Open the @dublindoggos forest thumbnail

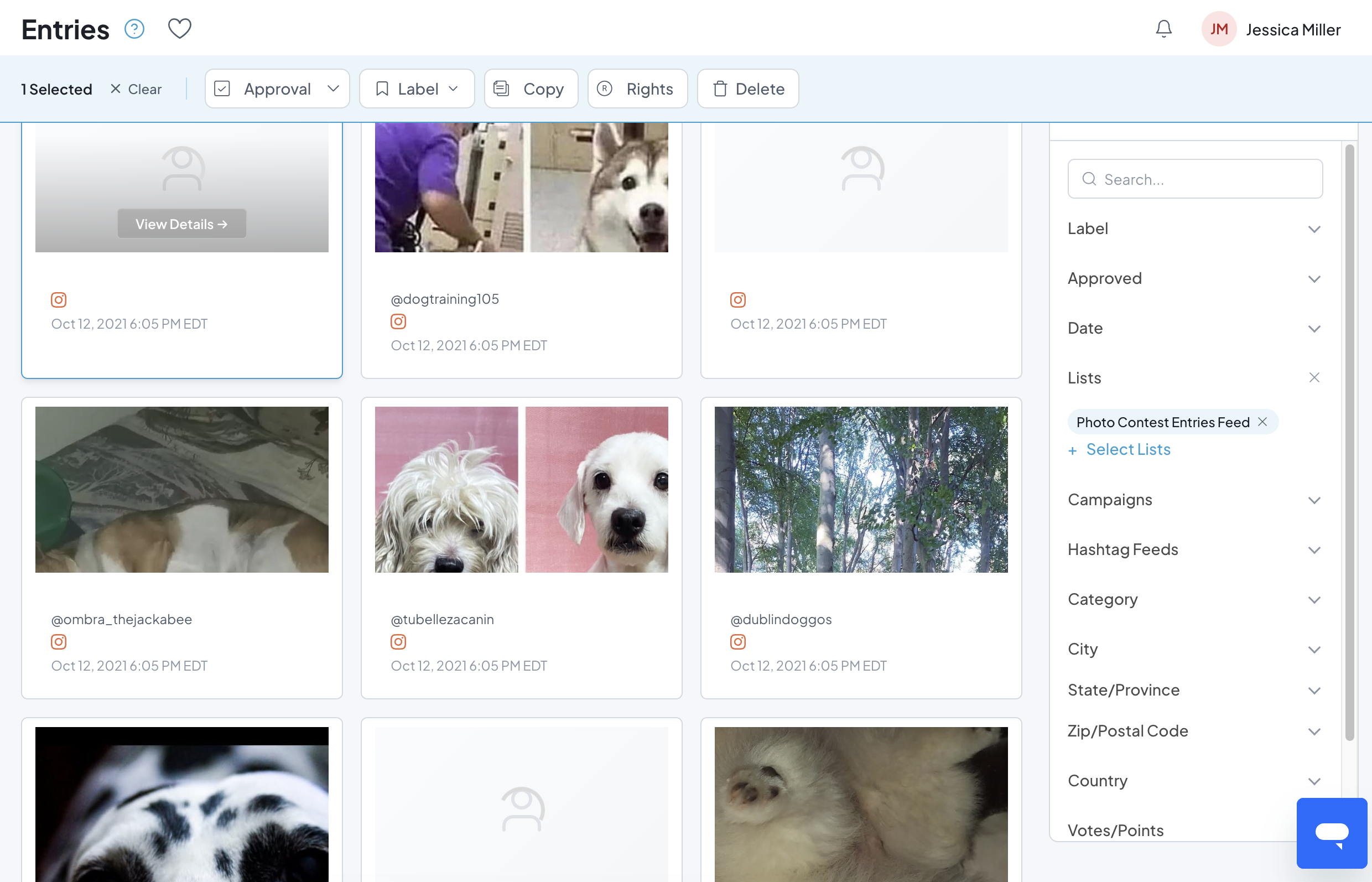coord(861,490)
